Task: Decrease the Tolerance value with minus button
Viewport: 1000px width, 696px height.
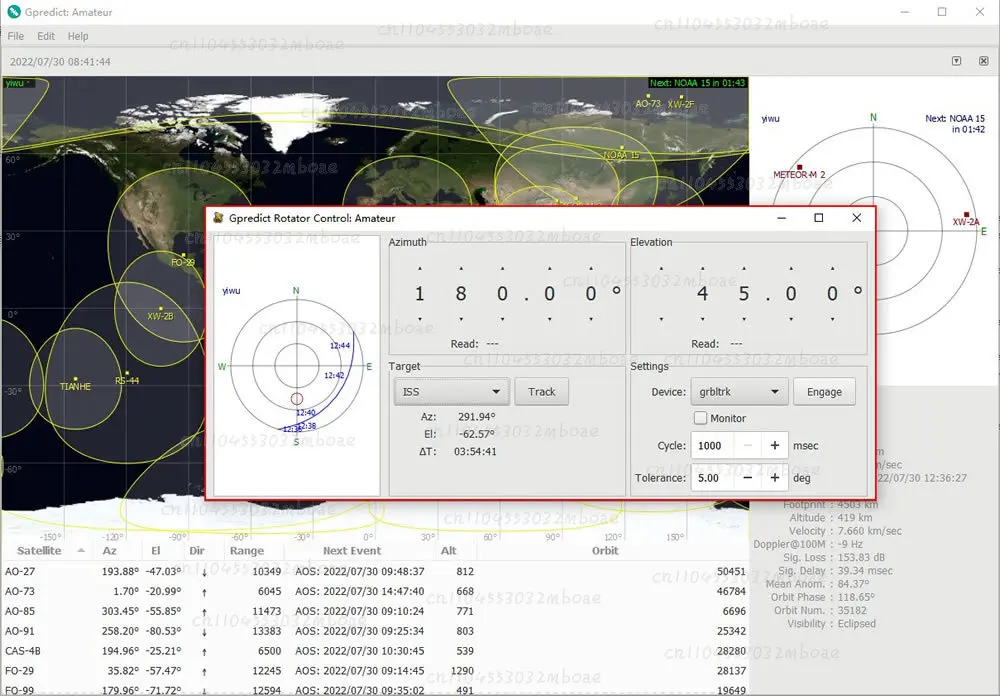Action: [748, 478]
